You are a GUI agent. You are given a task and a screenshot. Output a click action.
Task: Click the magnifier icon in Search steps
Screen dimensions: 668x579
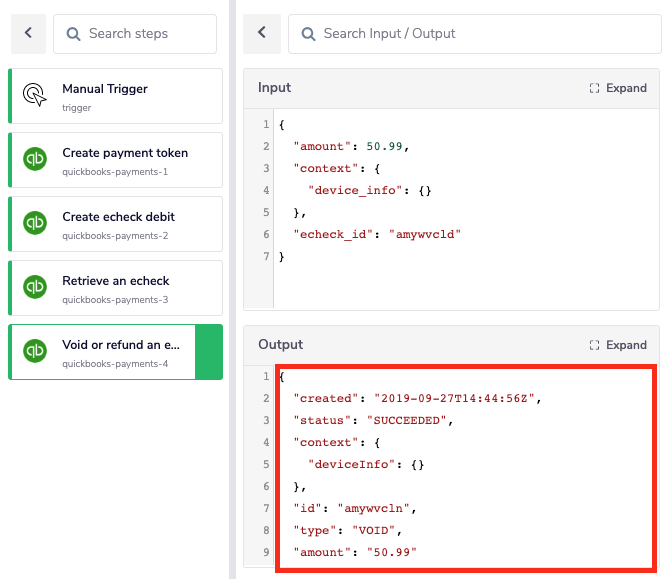[x=73, y=34]
